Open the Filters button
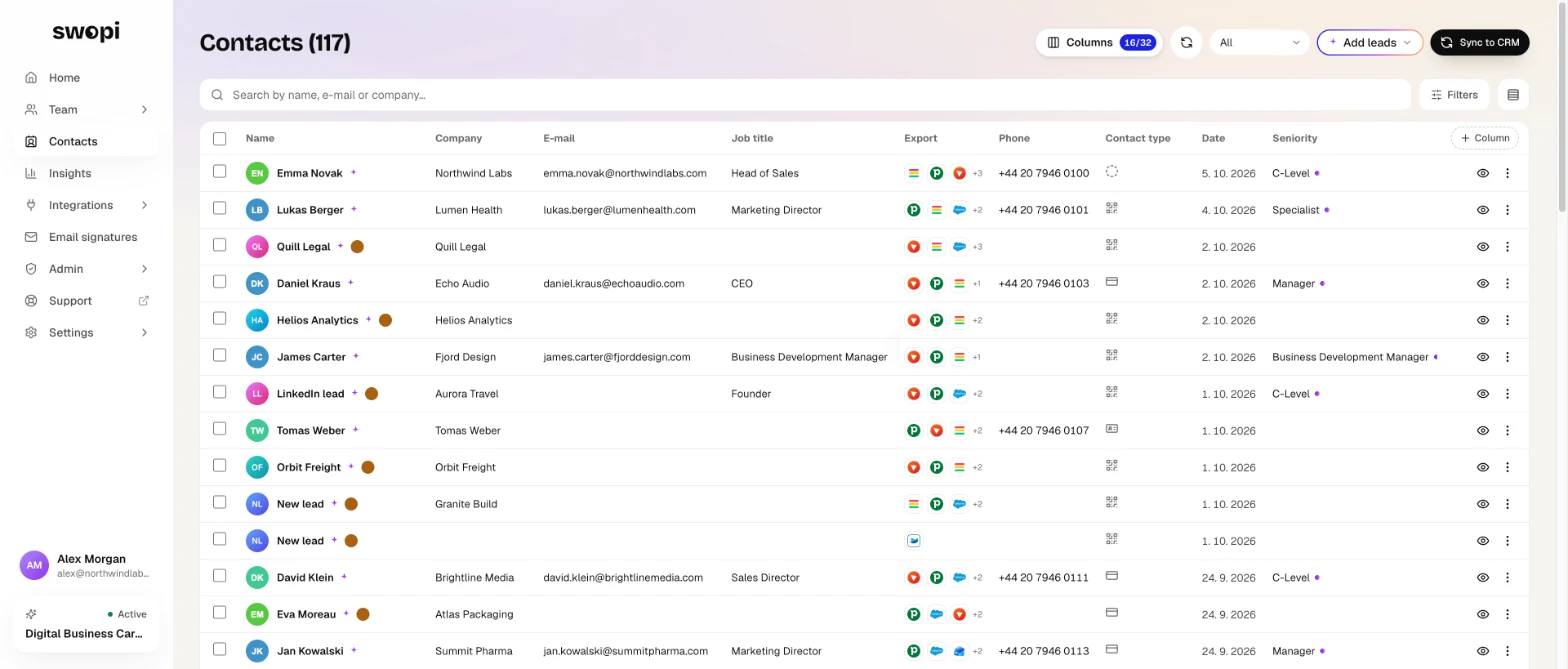The image size is (1568, 669). point(1454,95)
